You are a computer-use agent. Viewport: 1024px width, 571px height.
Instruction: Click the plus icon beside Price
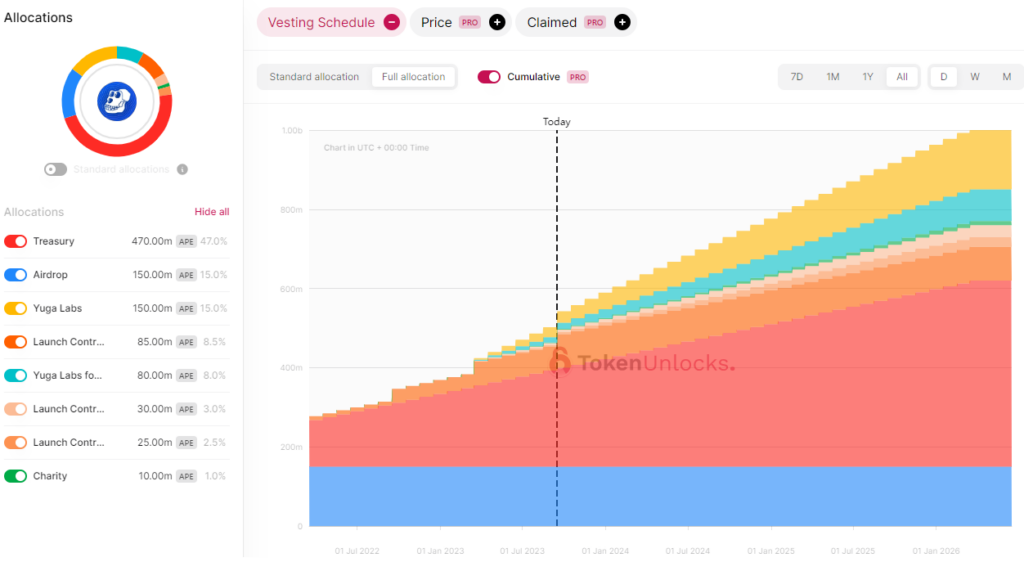coord(497,22)
